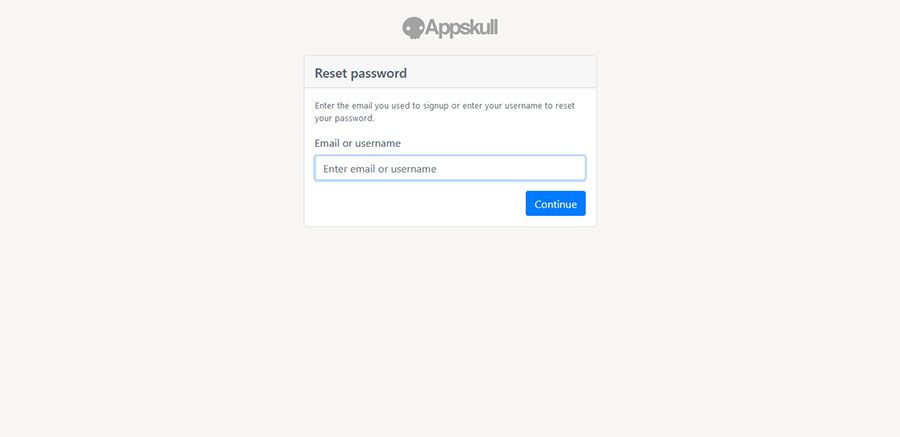Click 'your password.' on the instruction's second line
Screen dimensions: 900x437
tap(344, 118)
